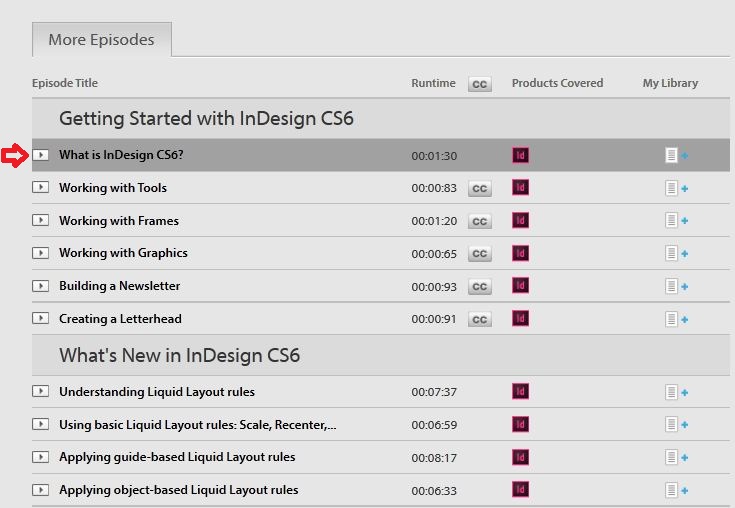Click InDesign icon for Applying guide-based Liquid Layout rules
Image resolution: width=735 pixels, height=508 pixels.
[x=520, y=457]
